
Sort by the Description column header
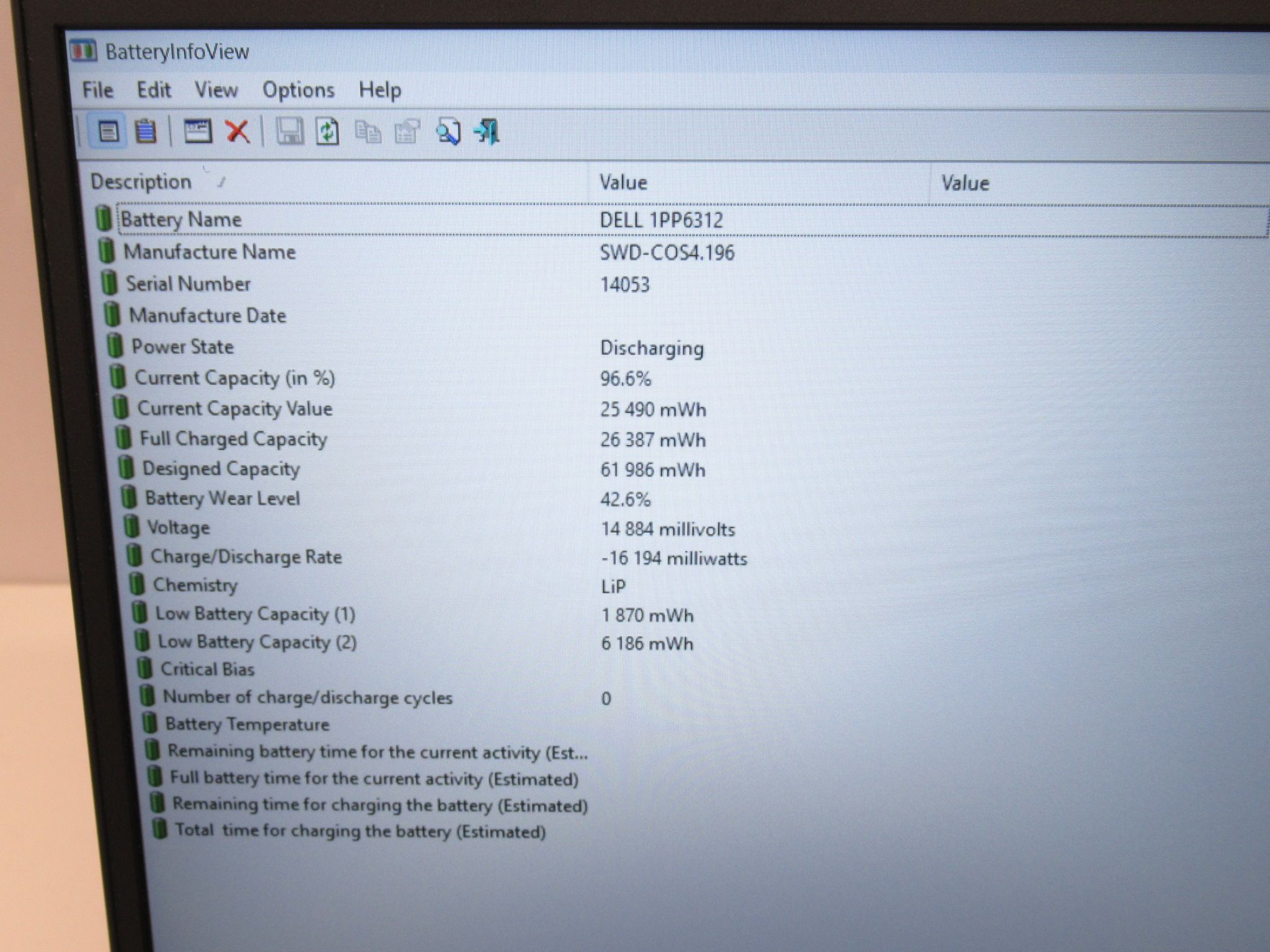335,182
